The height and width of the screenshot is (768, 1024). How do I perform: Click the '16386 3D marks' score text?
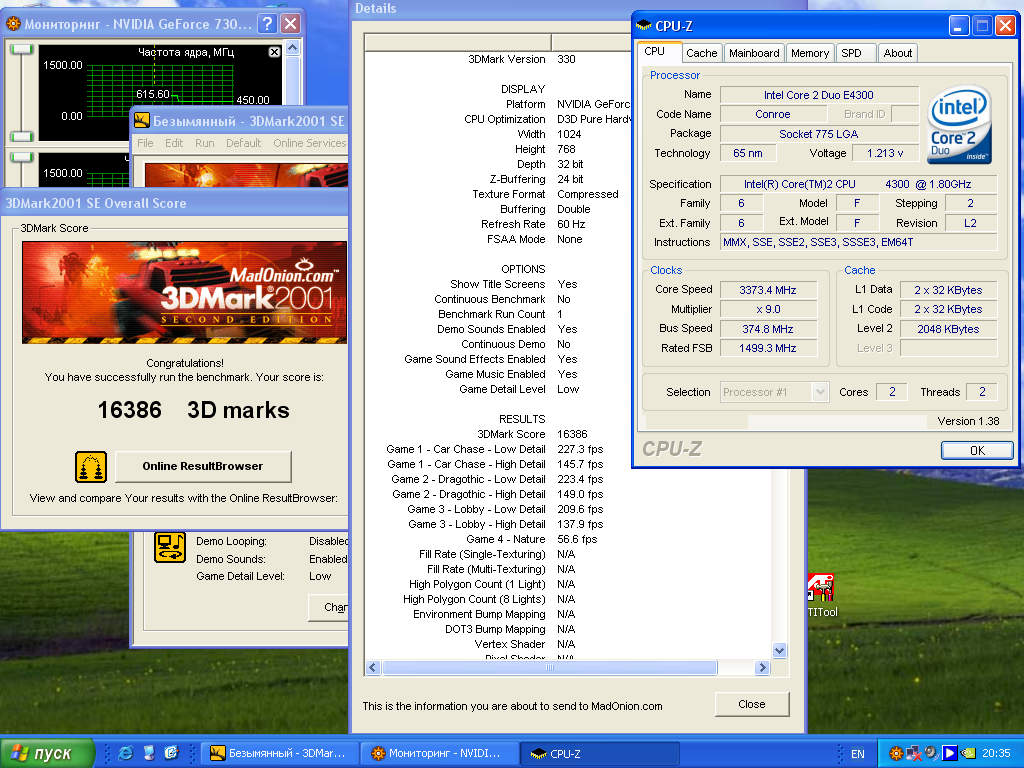pyautogui.click(x=193, y=410)
